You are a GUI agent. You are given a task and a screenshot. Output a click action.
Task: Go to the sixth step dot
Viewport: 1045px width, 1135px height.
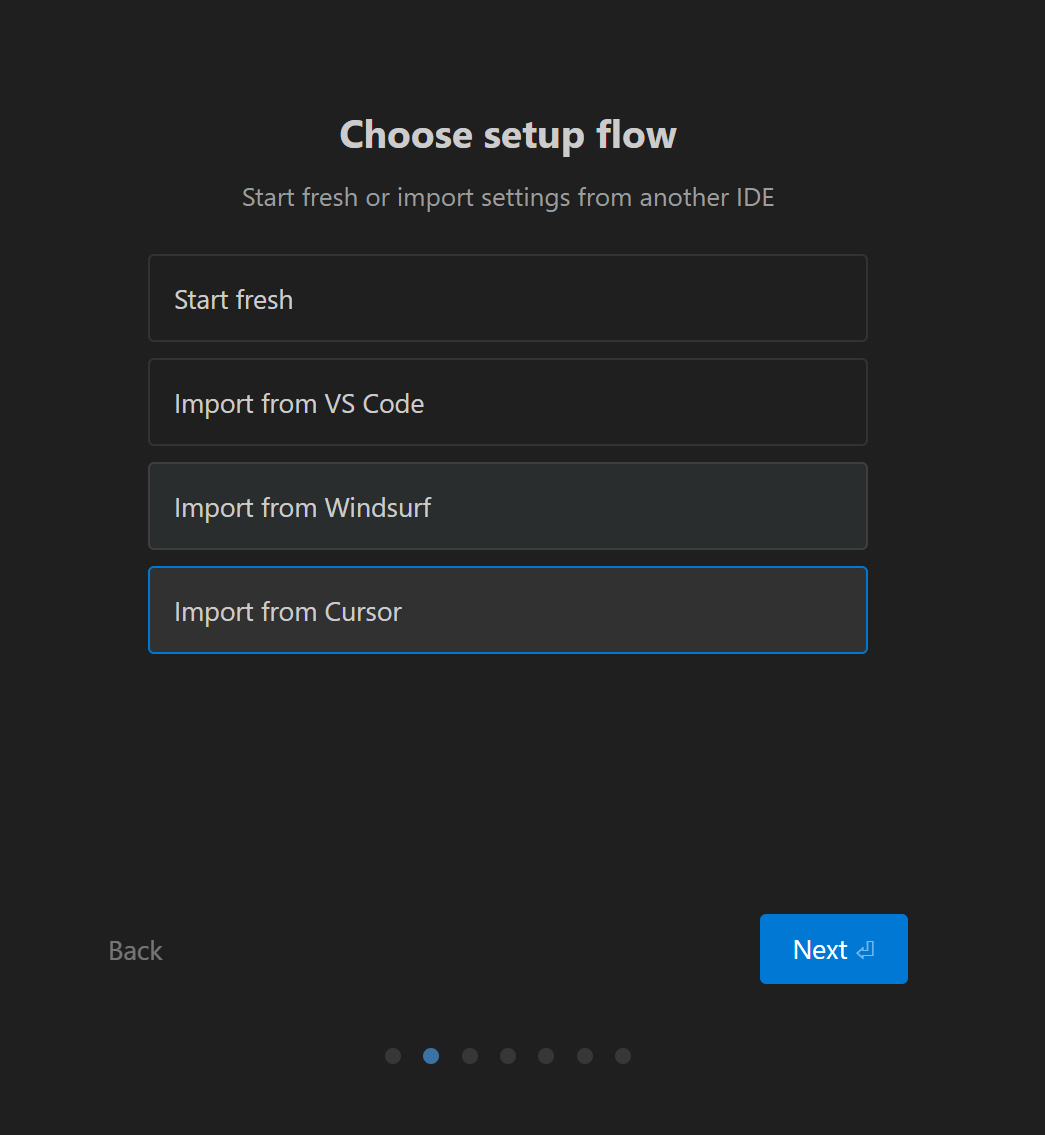tap(585, 1056)
